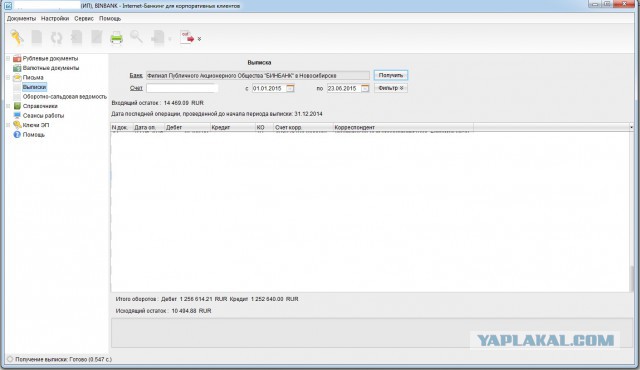
Task: Click the Исходящий остаток 10 494.88 RUR text
Action: (163, 311)
